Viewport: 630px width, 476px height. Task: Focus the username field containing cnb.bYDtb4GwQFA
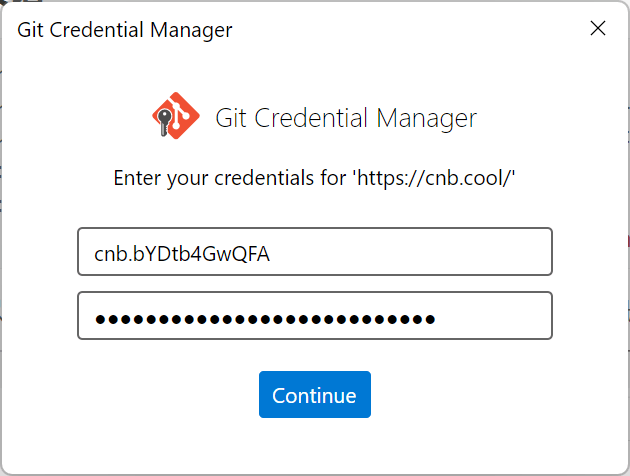(x=314, y=252)
